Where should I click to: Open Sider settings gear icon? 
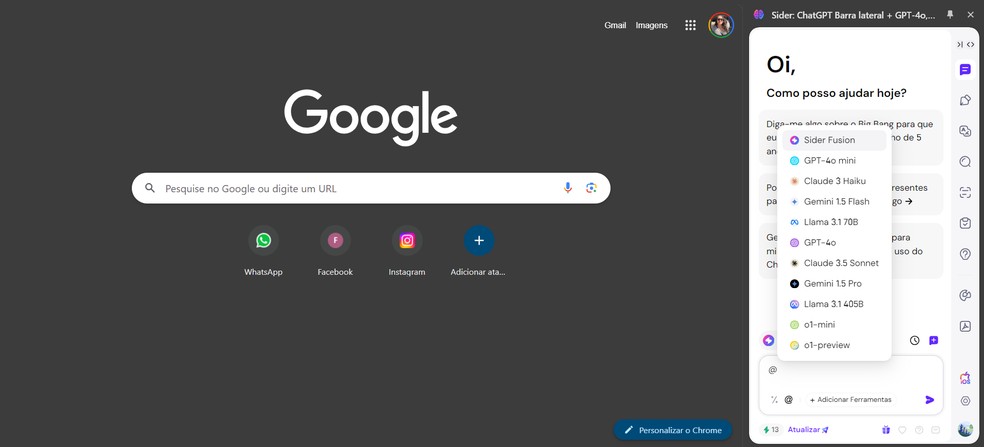[x=965, y=401]
